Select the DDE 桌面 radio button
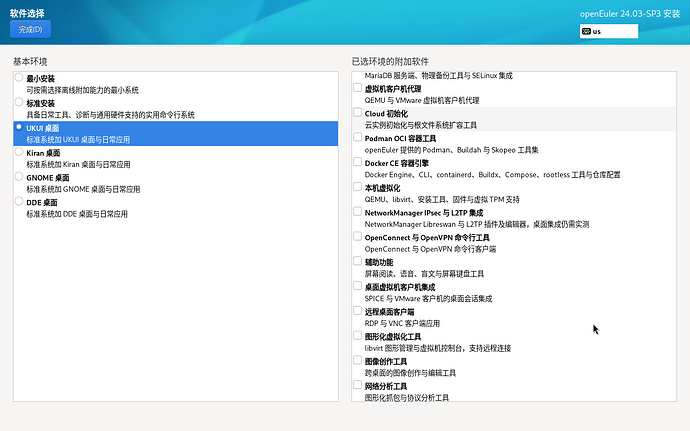690x431 pixels. click(x=19, y=201)
